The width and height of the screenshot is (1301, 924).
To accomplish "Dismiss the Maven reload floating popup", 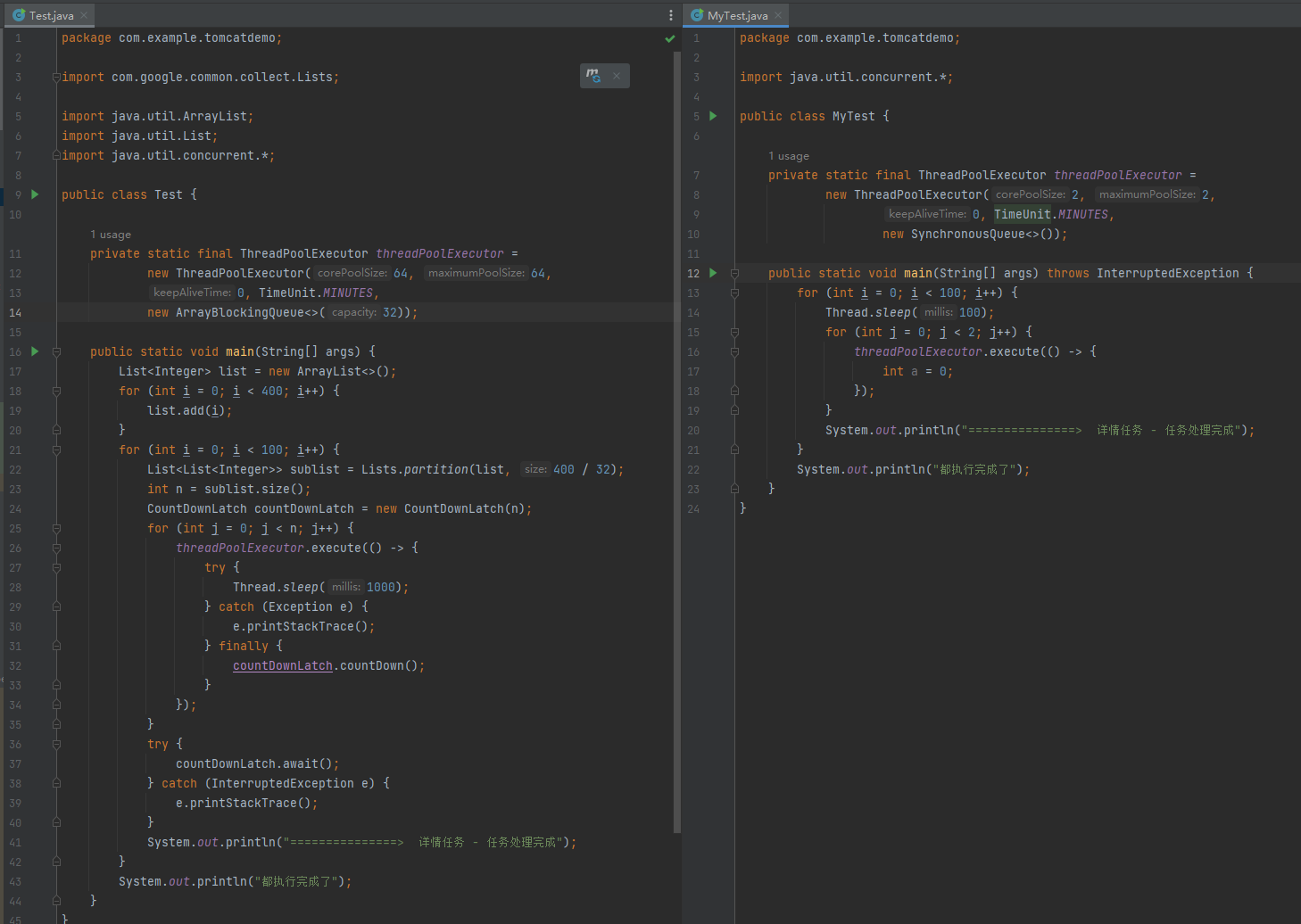I will (x=617, y=76).
